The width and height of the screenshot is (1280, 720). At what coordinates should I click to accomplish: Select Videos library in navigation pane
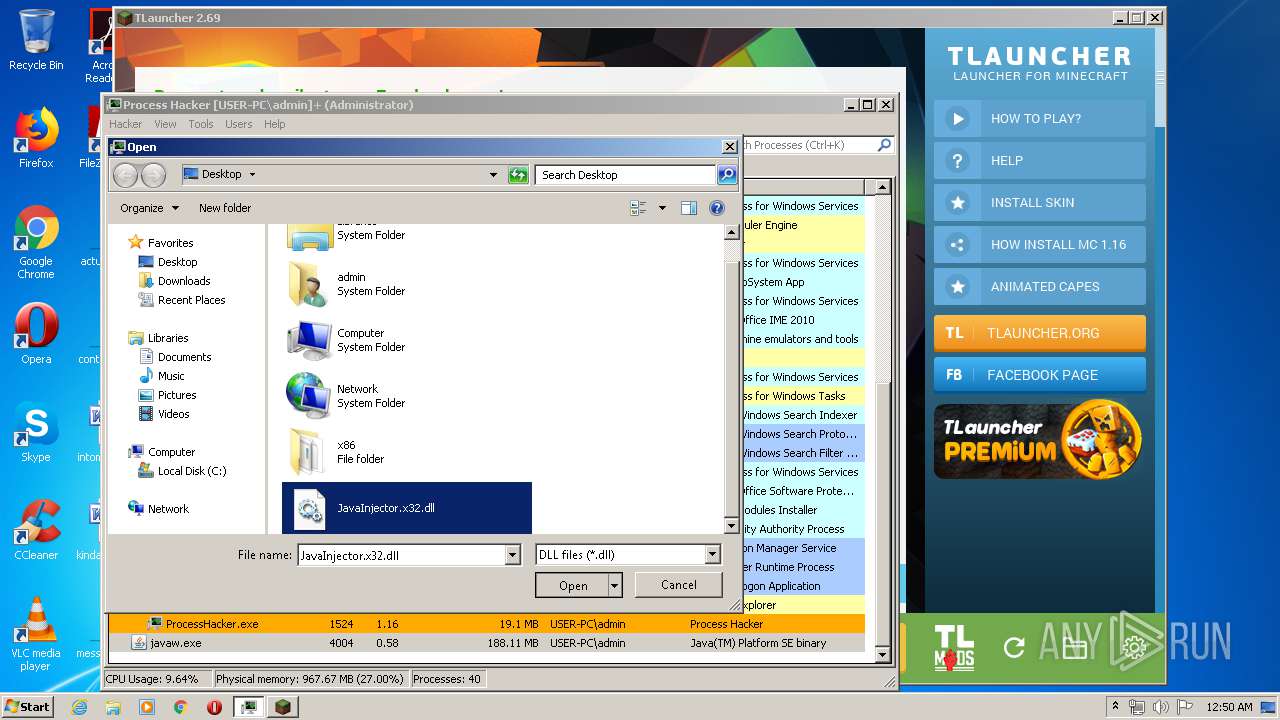164,414
